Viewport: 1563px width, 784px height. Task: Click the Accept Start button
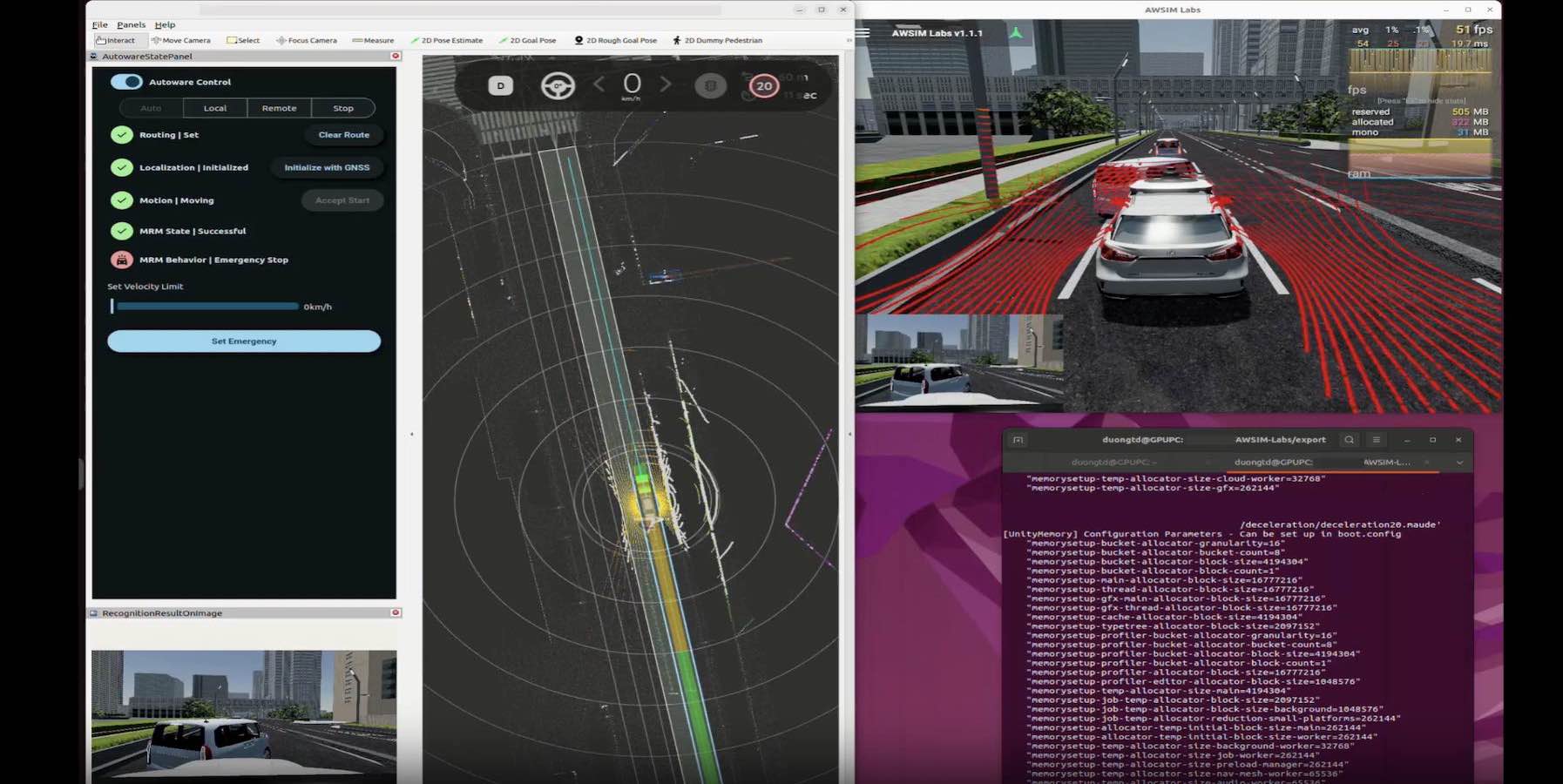pyautogui.click(x=342, y=200)
